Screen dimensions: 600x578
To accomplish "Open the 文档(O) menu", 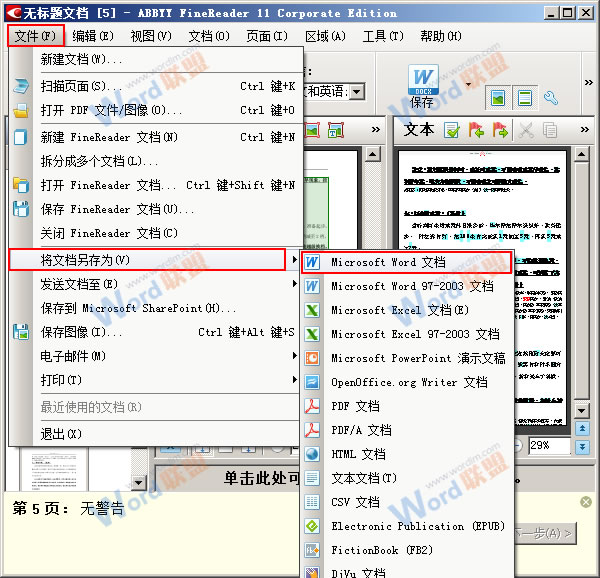I will tap(209, 36).
